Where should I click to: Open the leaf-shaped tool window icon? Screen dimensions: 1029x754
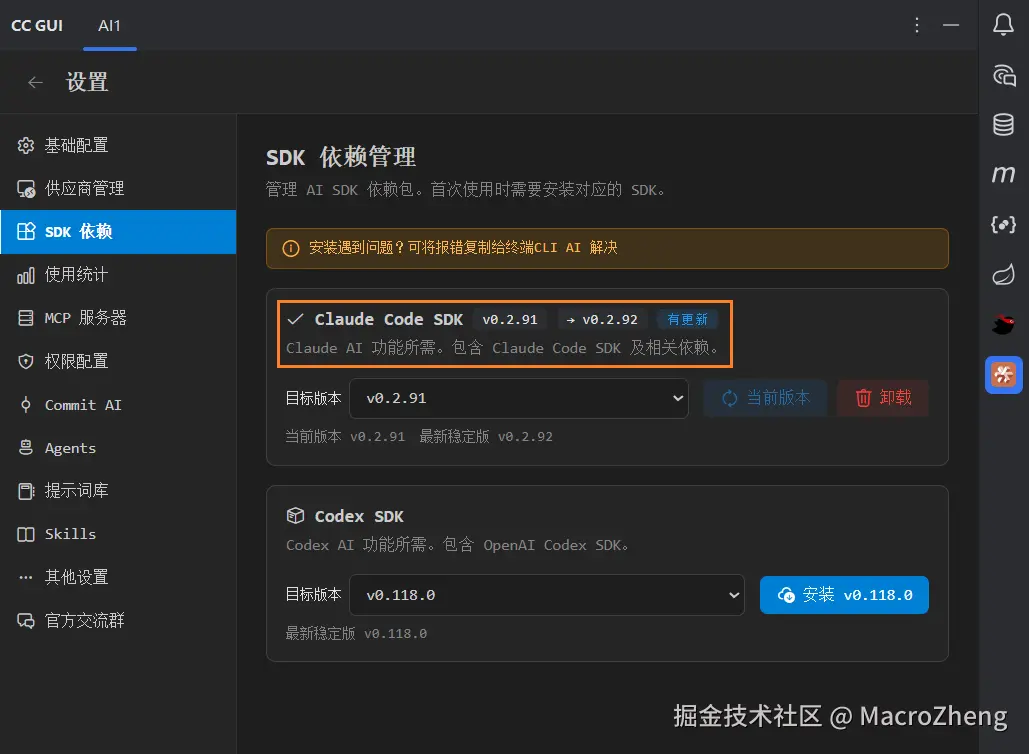click(1003, 274)
